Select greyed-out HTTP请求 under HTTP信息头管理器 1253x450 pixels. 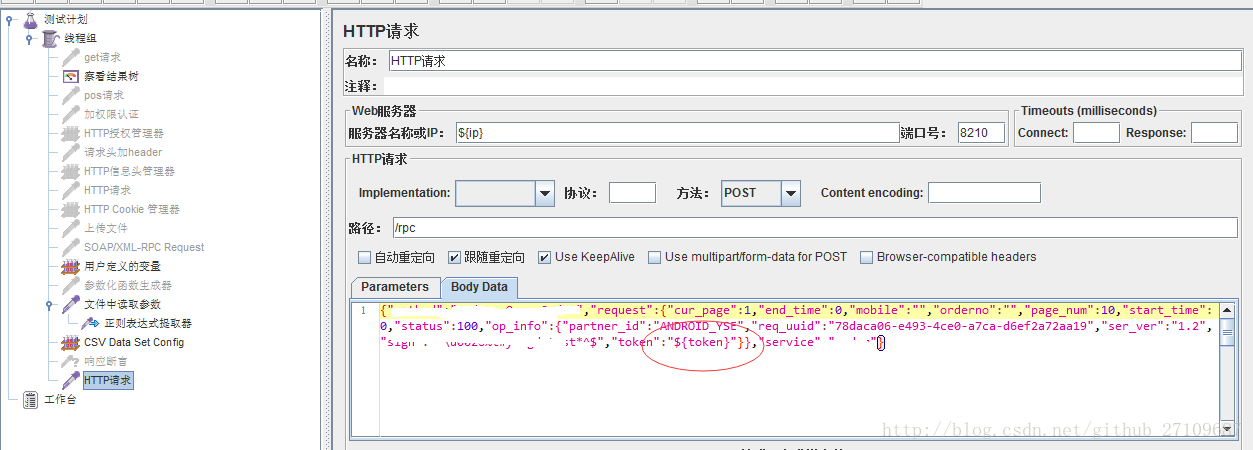tap(107, 190)
